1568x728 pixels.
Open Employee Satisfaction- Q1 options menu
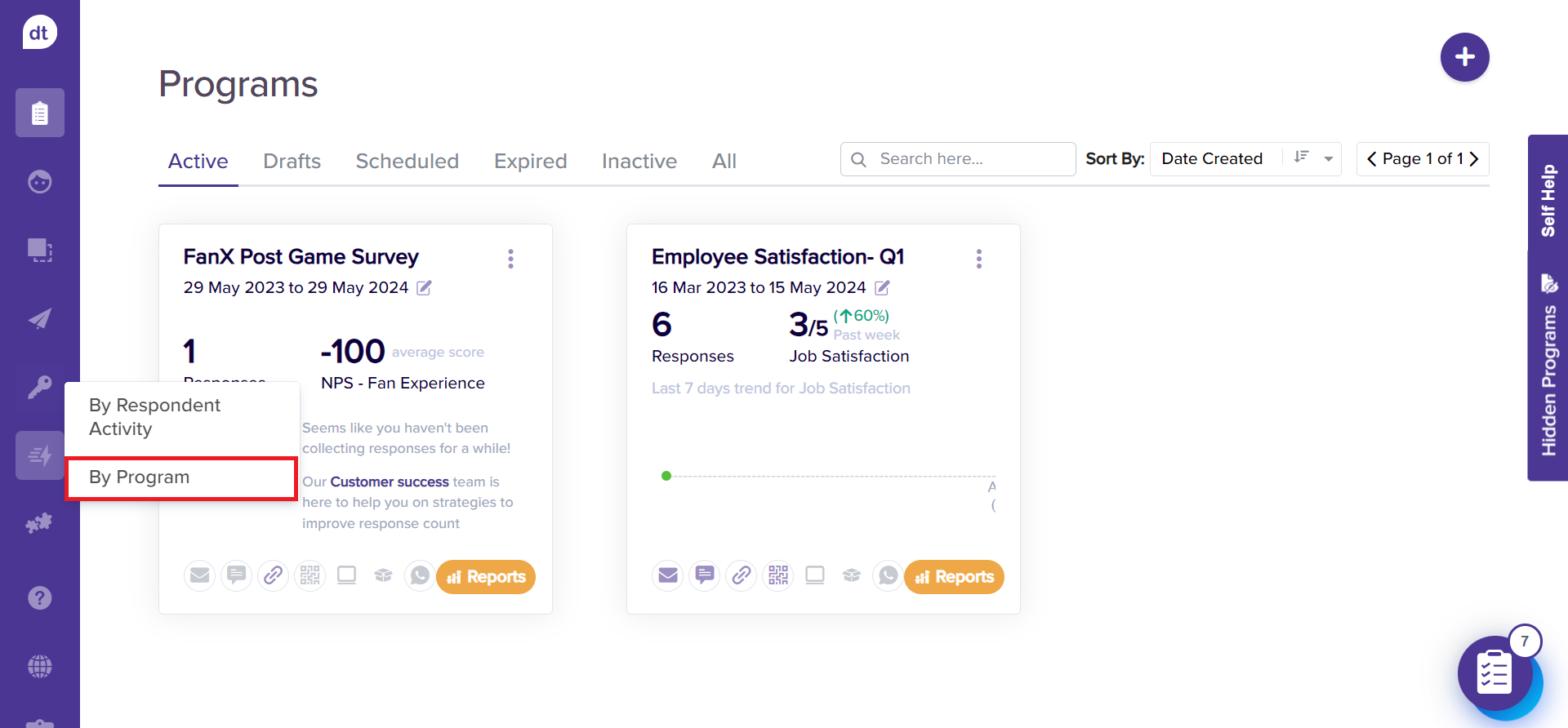978,259
